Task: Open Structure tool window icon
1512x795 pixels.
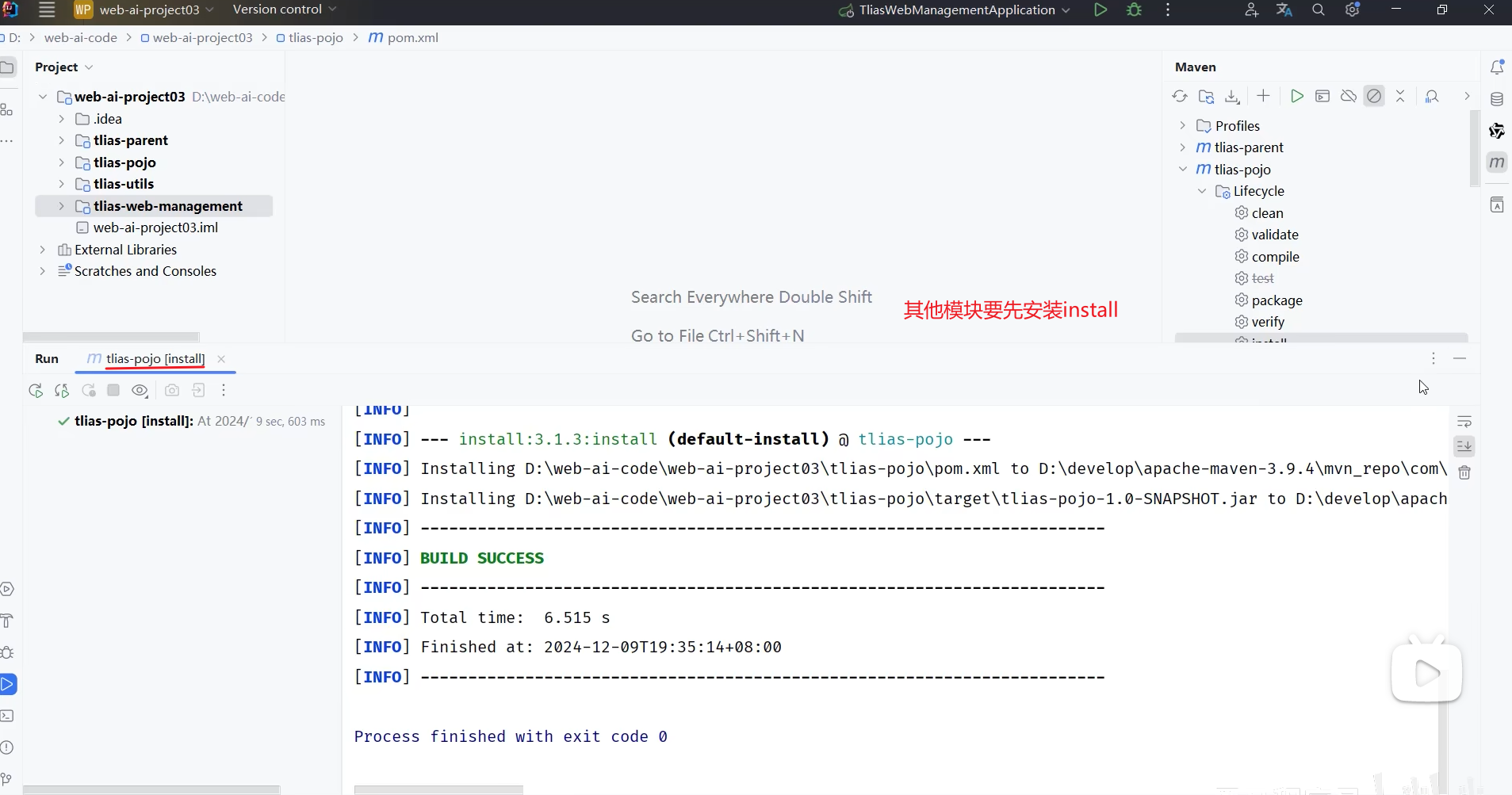Action: point(7,109)
